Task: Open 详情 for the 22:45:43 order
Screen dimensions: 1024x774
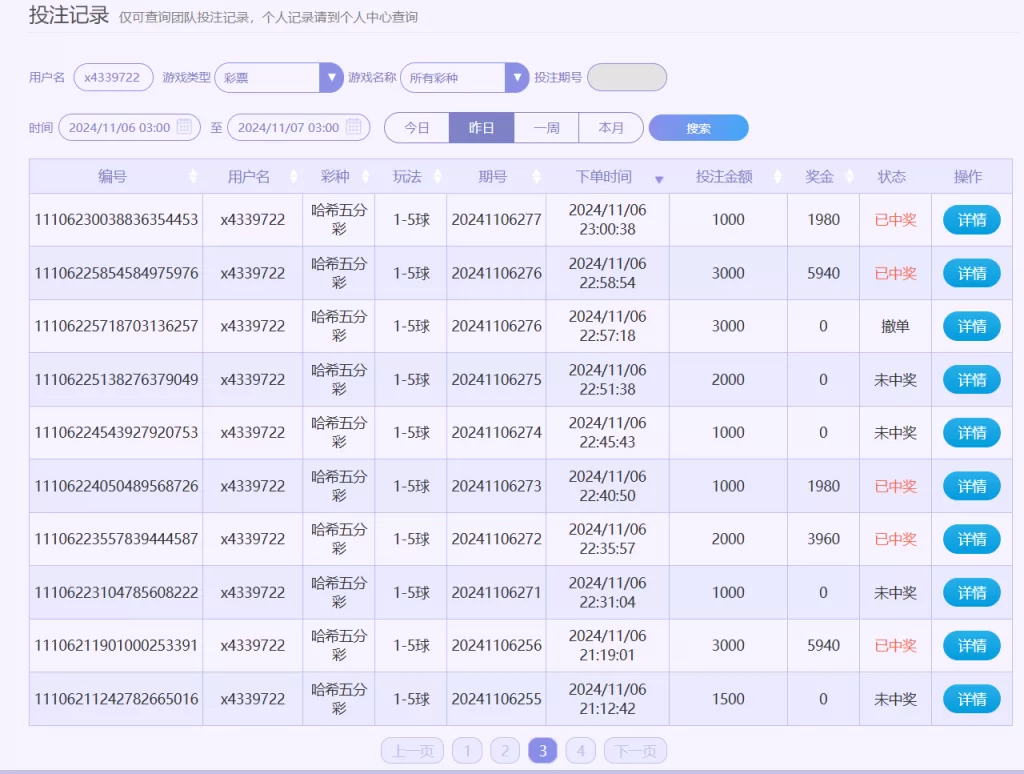Action: [972, 433]
